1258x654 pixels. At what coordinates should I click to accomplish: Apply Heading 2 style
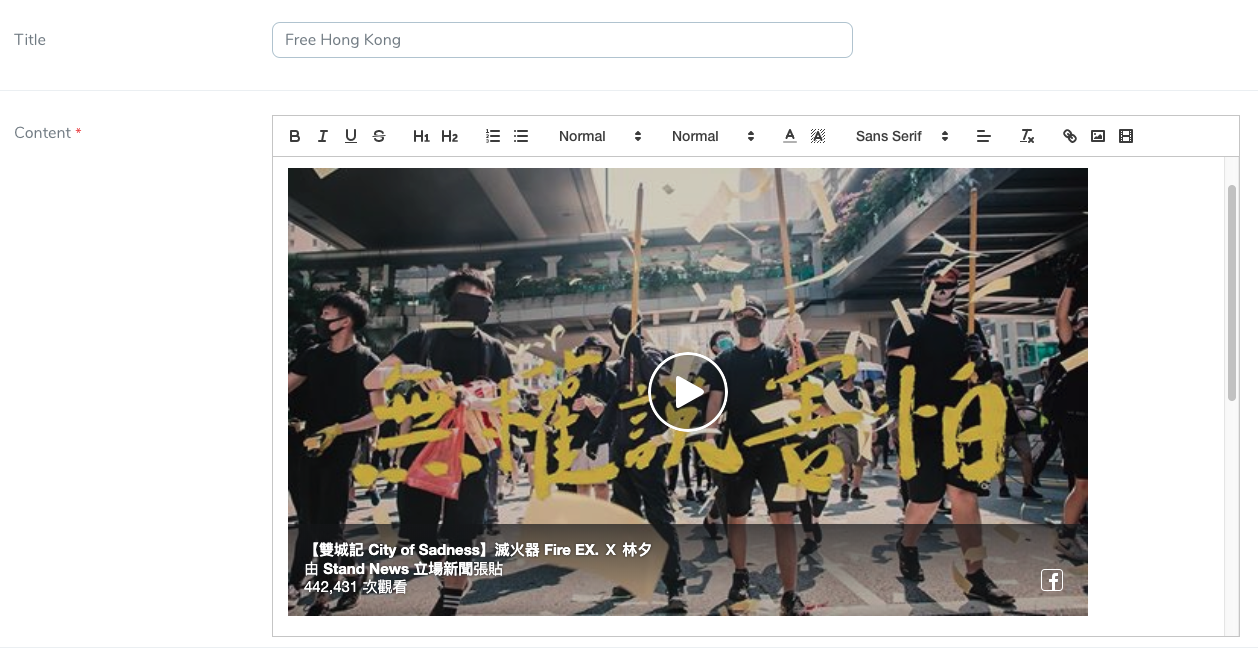click(x=449, y=136)
